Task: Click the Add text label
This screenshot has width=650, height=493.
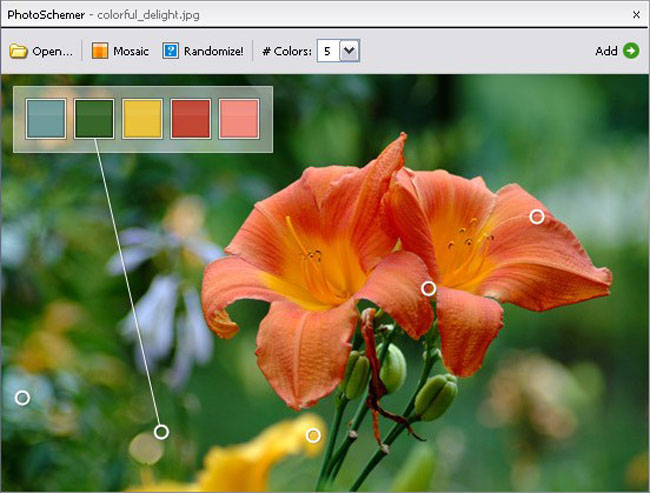Action: [606, 51]
